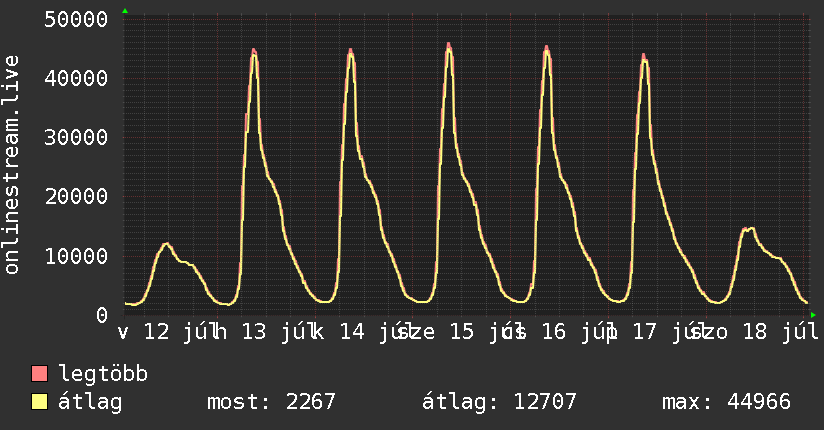Screen dimensions: 824x430
Task: Click the 18 júl date marker
Action: point(780,332)
